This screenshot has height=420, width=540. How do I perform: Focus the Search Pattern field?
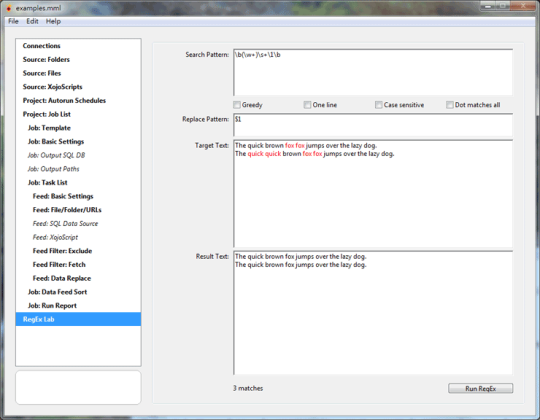[373, 72]
